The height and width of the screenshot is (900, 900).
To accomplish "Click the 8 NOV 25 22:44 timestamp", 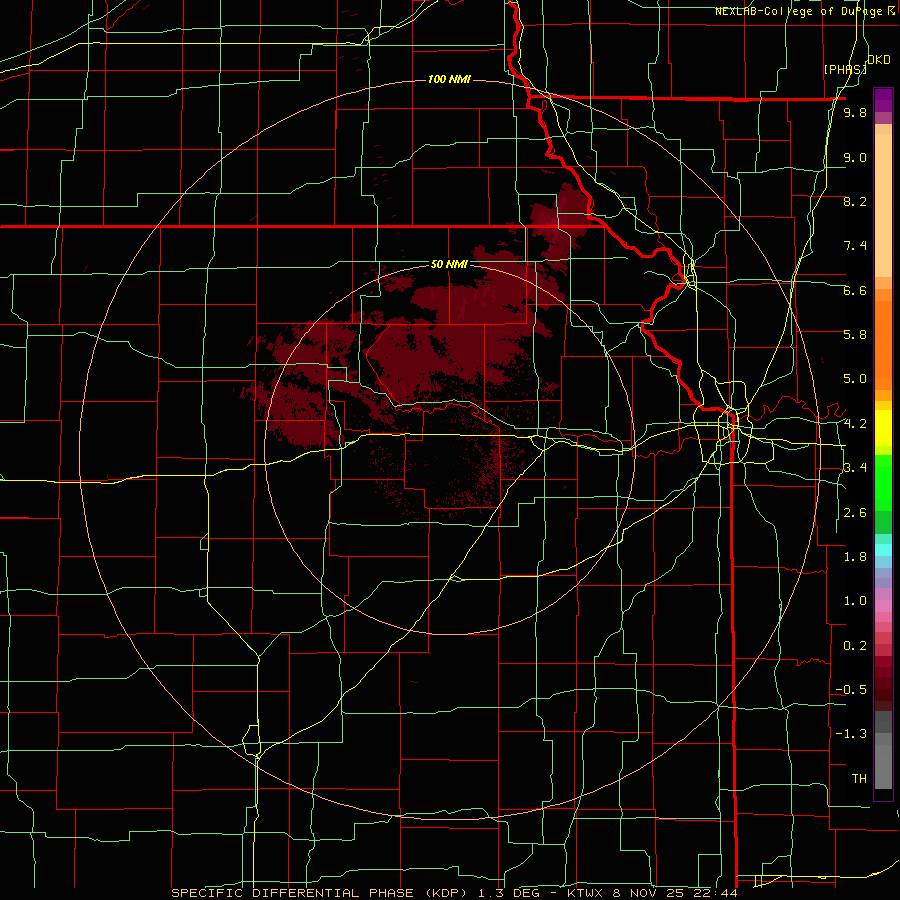I will tap(675, 893).
